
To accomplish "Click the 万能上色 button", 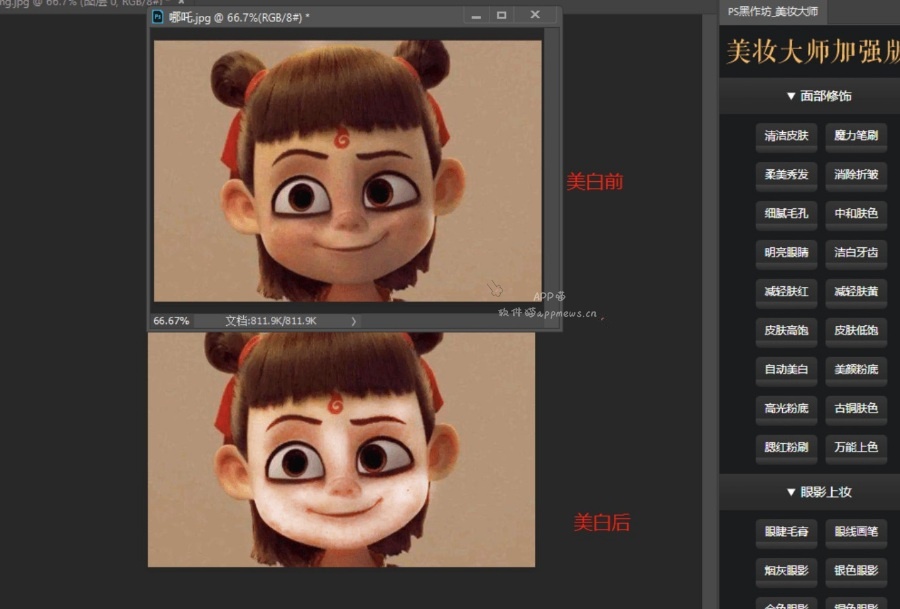I will pos(856,447).
